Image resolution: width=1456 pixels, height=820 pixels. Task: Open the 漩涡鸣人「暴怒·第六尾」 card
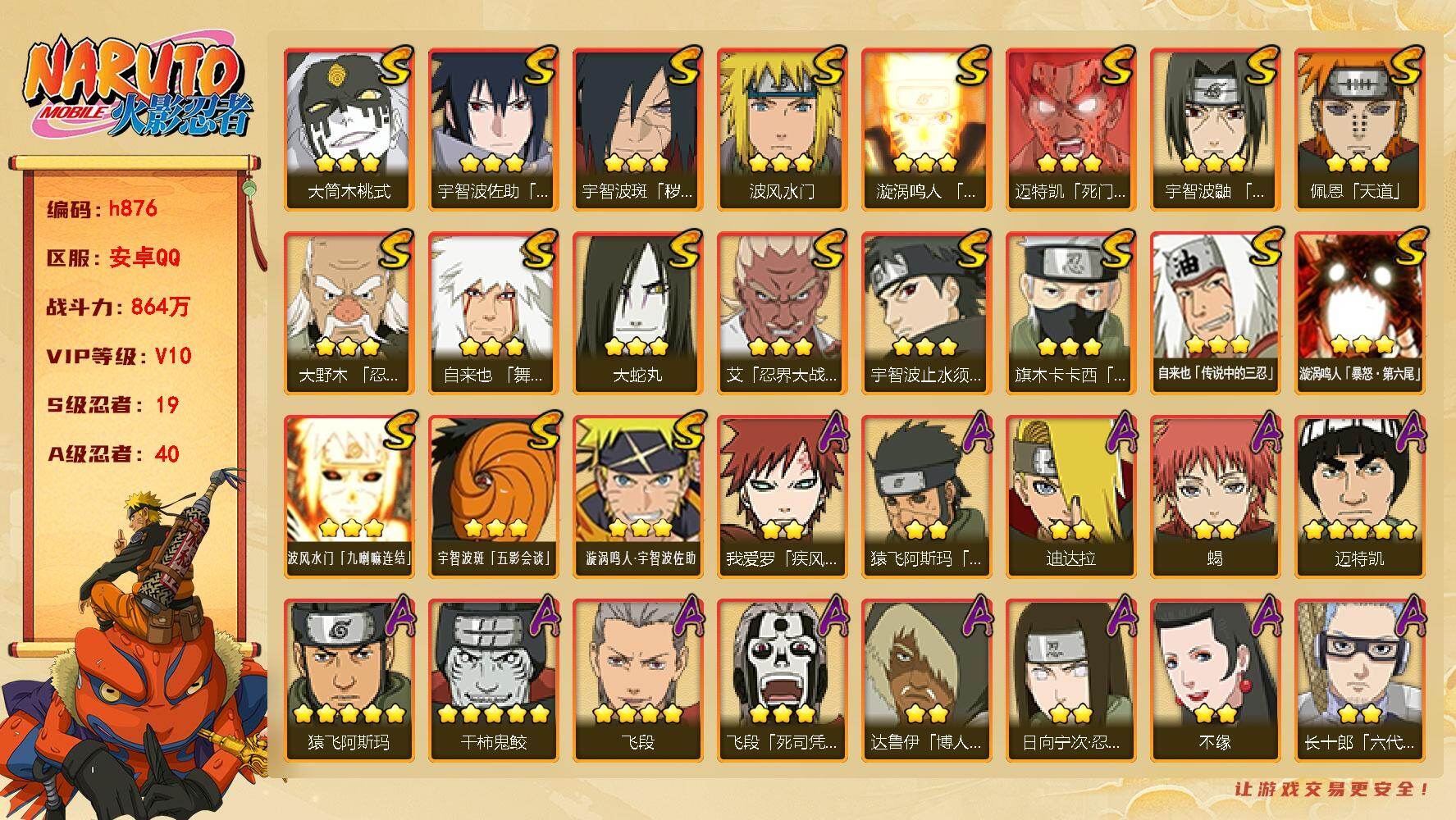coord(1359,312)
